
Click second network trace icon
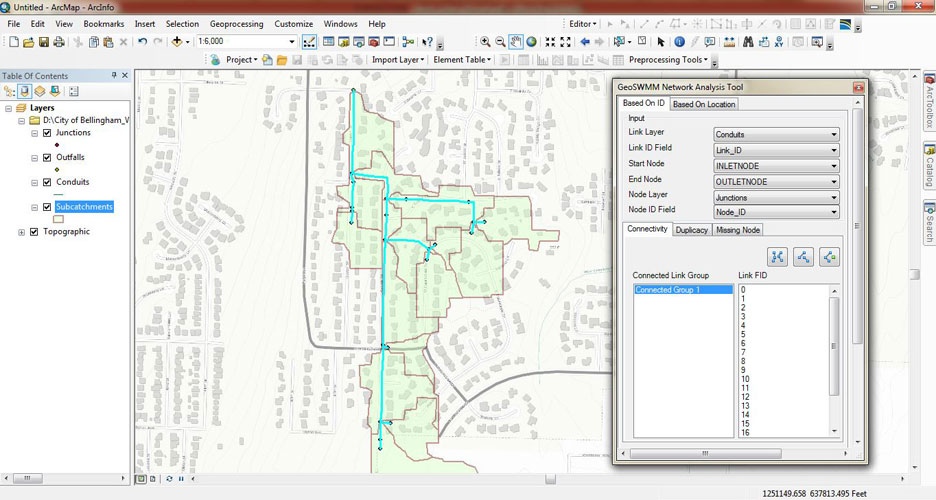point(803,257)
